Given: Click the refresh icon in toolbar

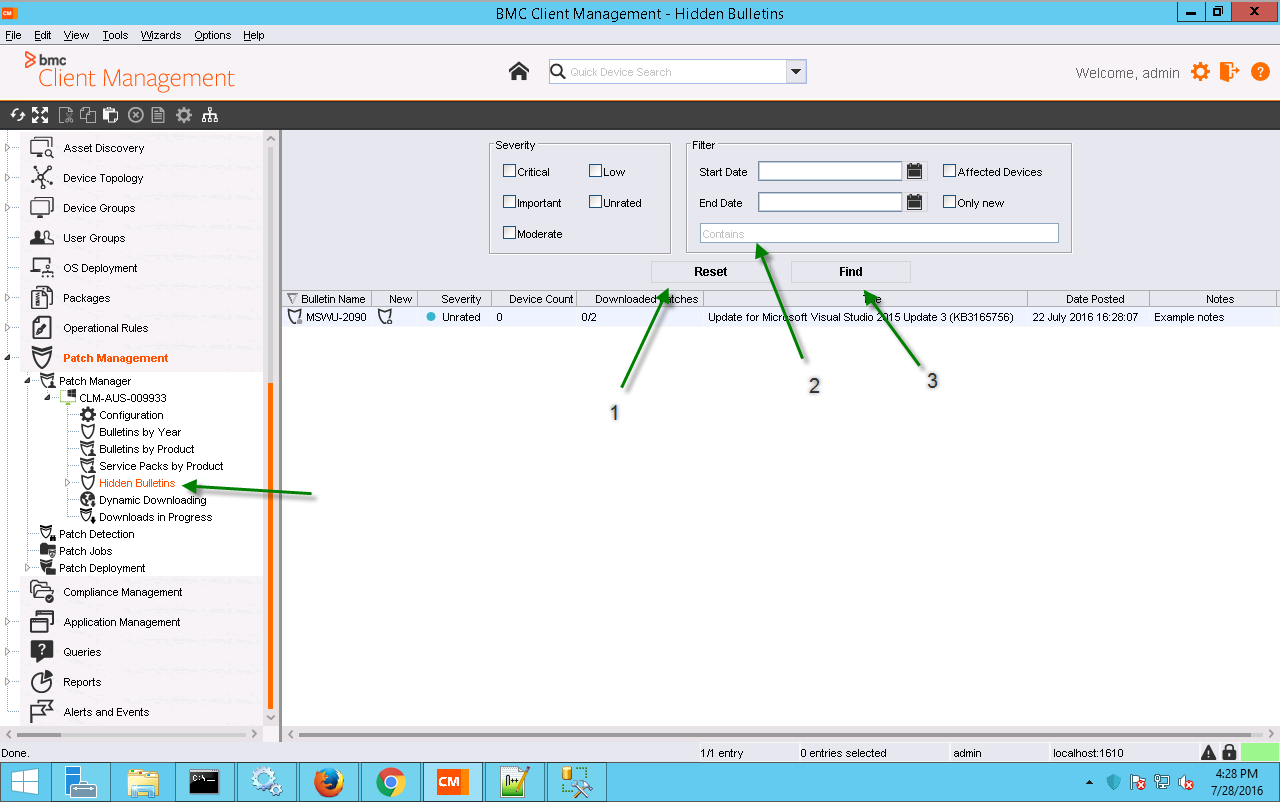Looking at the screenshot, I should pyautogui.click(x=17, y=115).
